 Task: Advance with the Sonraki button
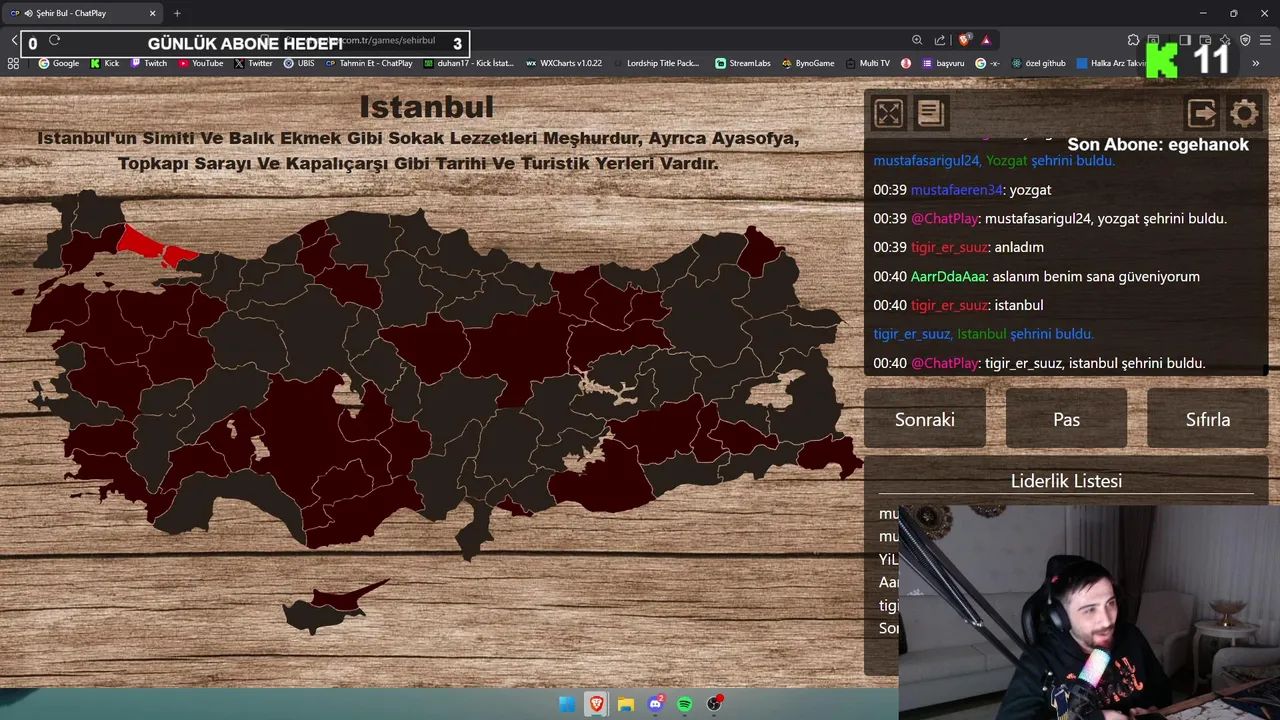[x=925, y=419]
